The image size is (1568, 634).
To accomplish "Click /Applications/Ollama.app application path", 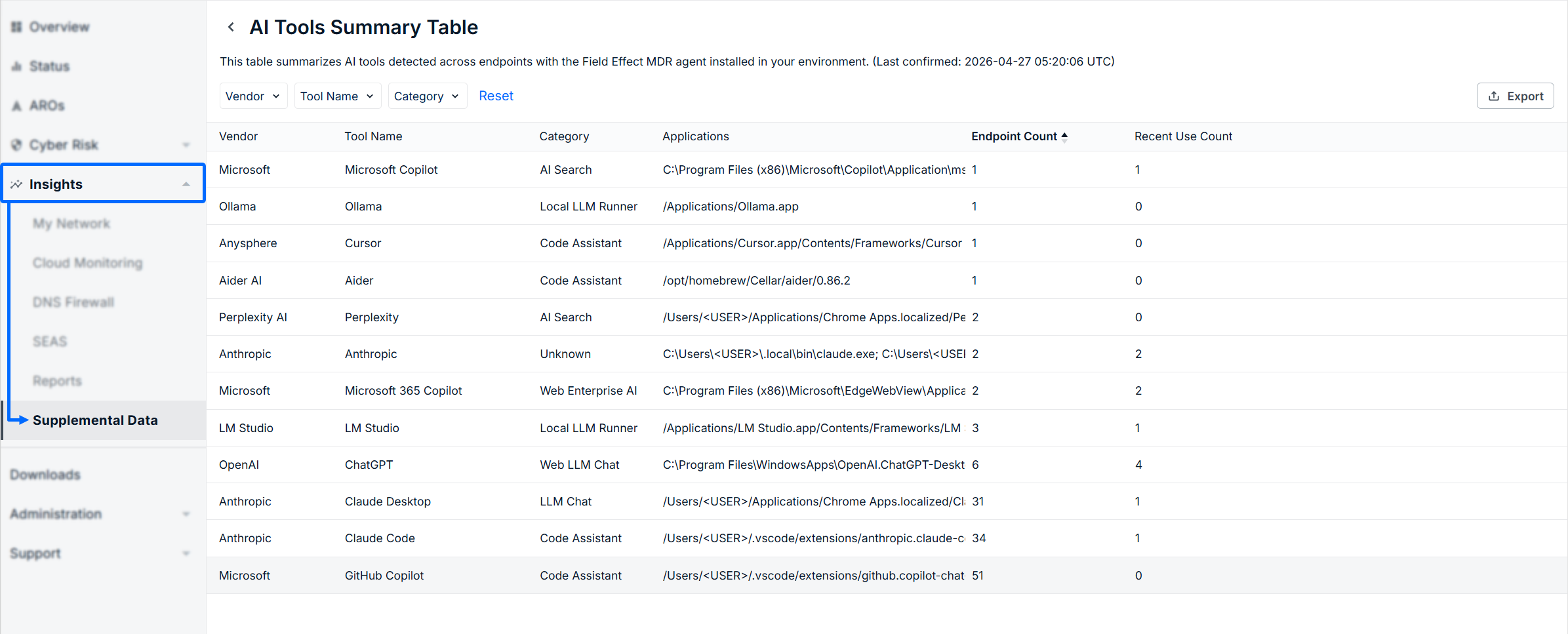I will (731, 207).
